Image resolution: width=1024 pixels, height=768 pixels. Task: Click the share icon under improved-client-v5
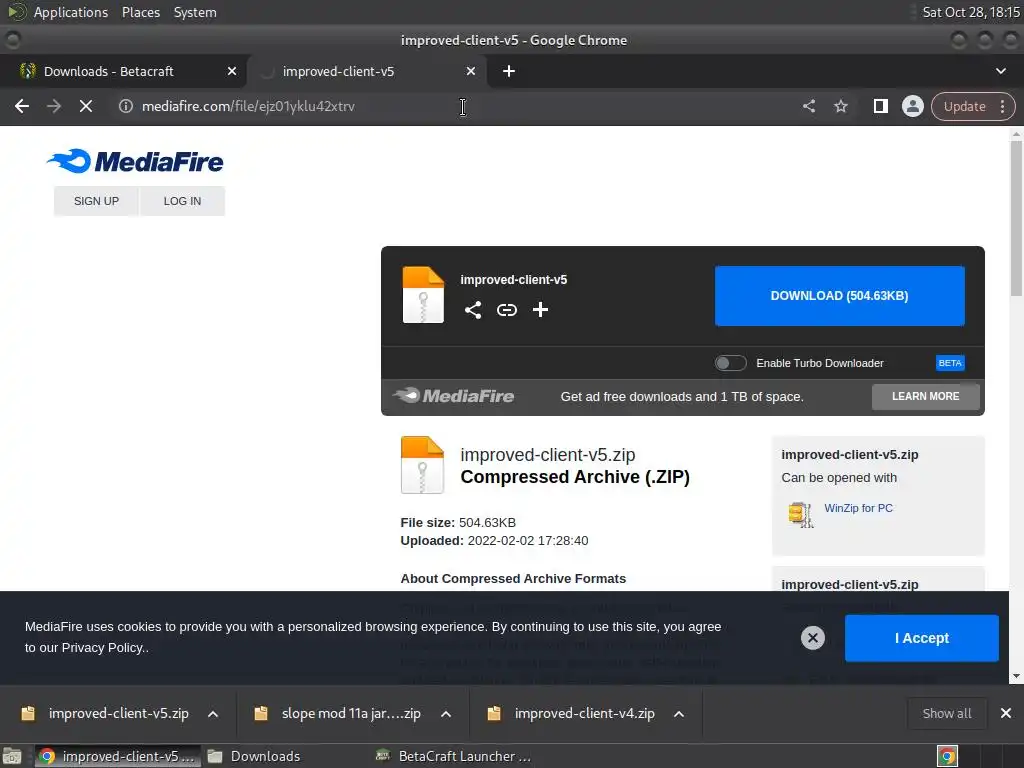pyautogui.click(x=473, y=310)
